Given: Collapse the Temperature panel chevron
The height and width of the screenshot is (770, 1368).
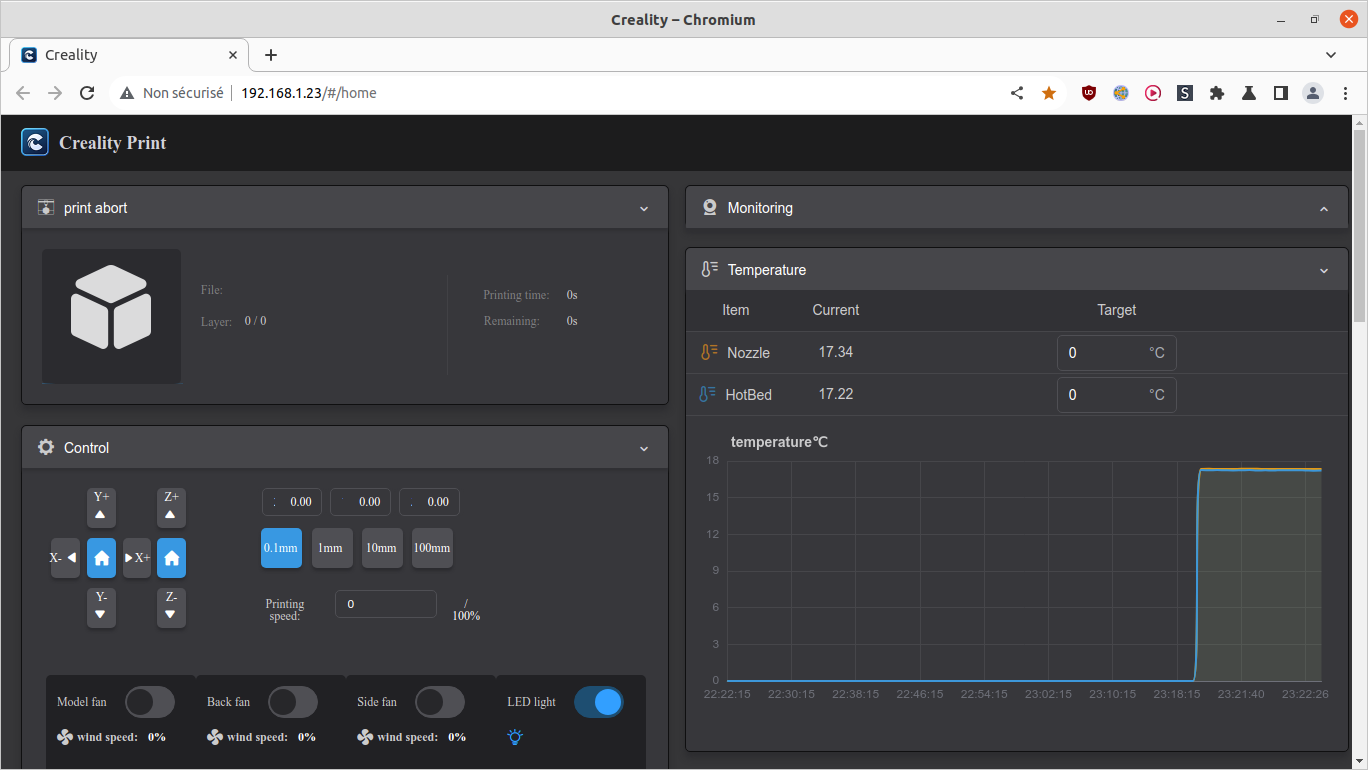Looking at the screenshot, I should pyautogui.click(x=1324, y=271).
